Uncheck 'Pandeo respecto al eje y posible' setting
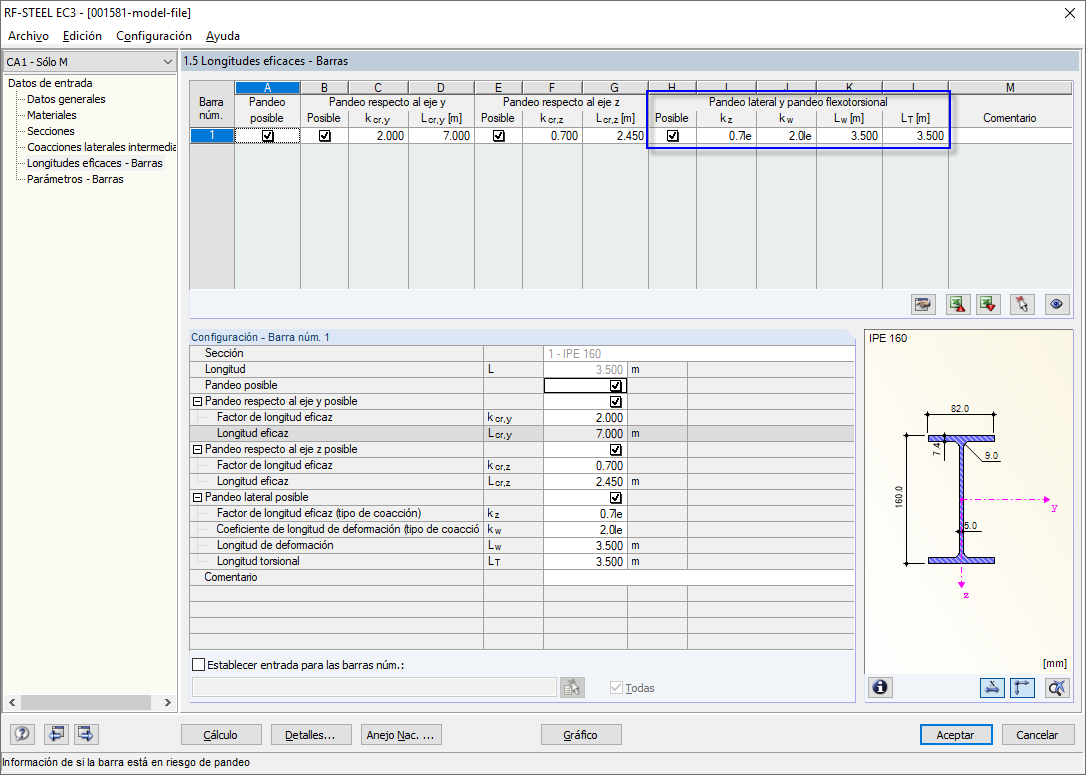 pyautogui.click(x=615, y=402)
